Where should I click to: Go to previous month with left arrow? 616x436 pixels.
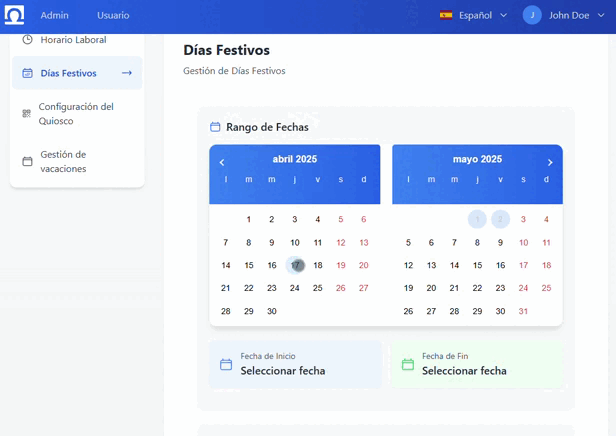point(222,162)
